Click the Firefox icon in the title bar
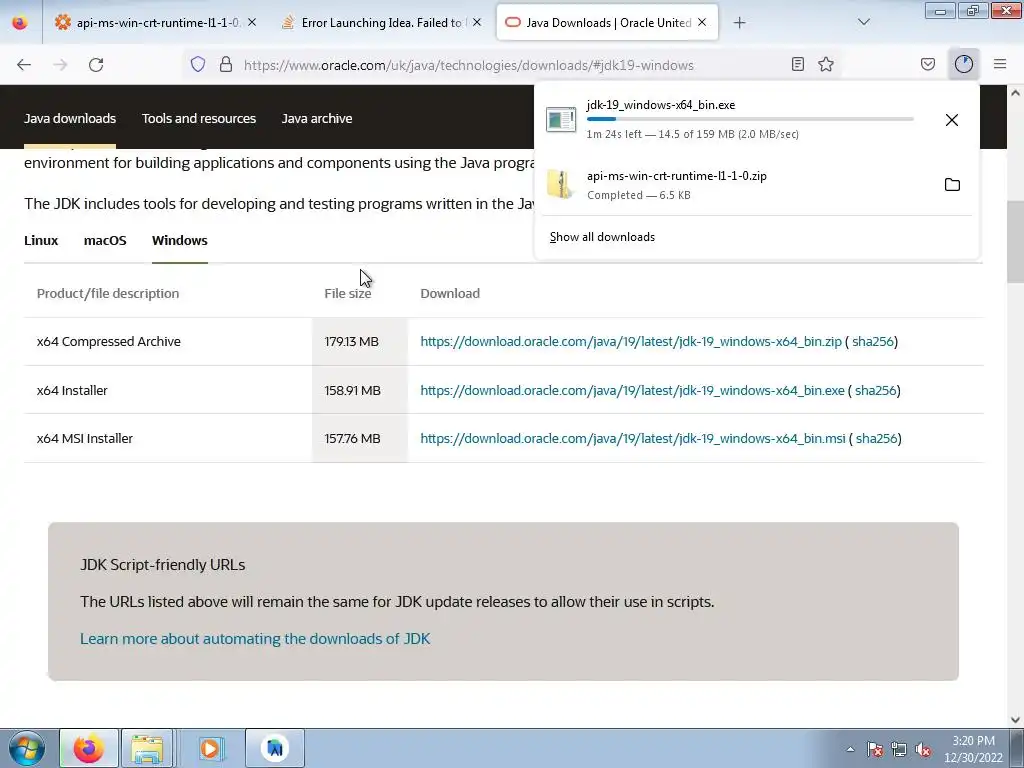 [x=20, y=22]
